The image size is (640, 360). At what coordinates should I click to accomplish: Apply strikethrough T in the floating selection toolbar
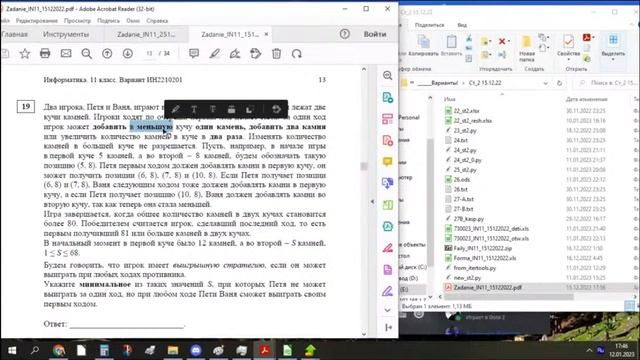click(213, 109)
